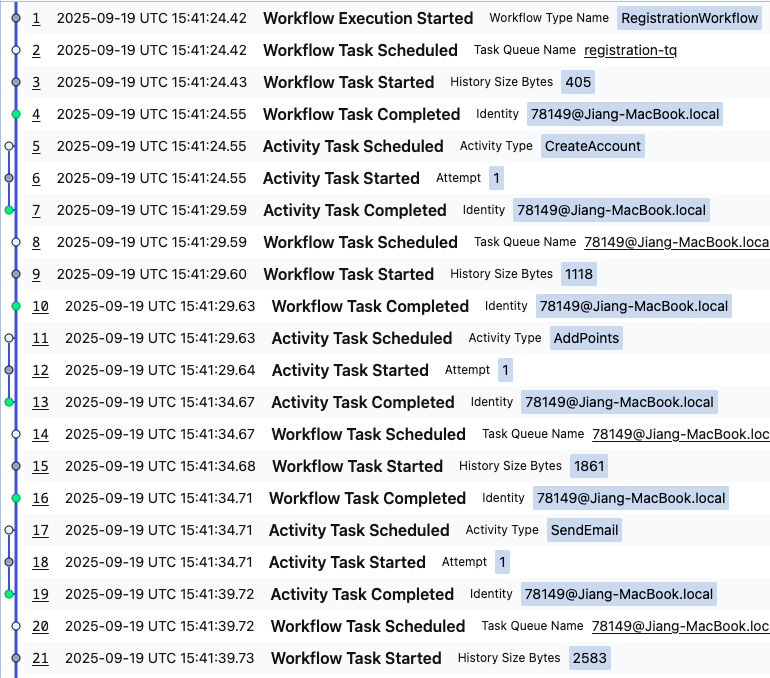Click timeline dot for event 21

tap(16, 658)
